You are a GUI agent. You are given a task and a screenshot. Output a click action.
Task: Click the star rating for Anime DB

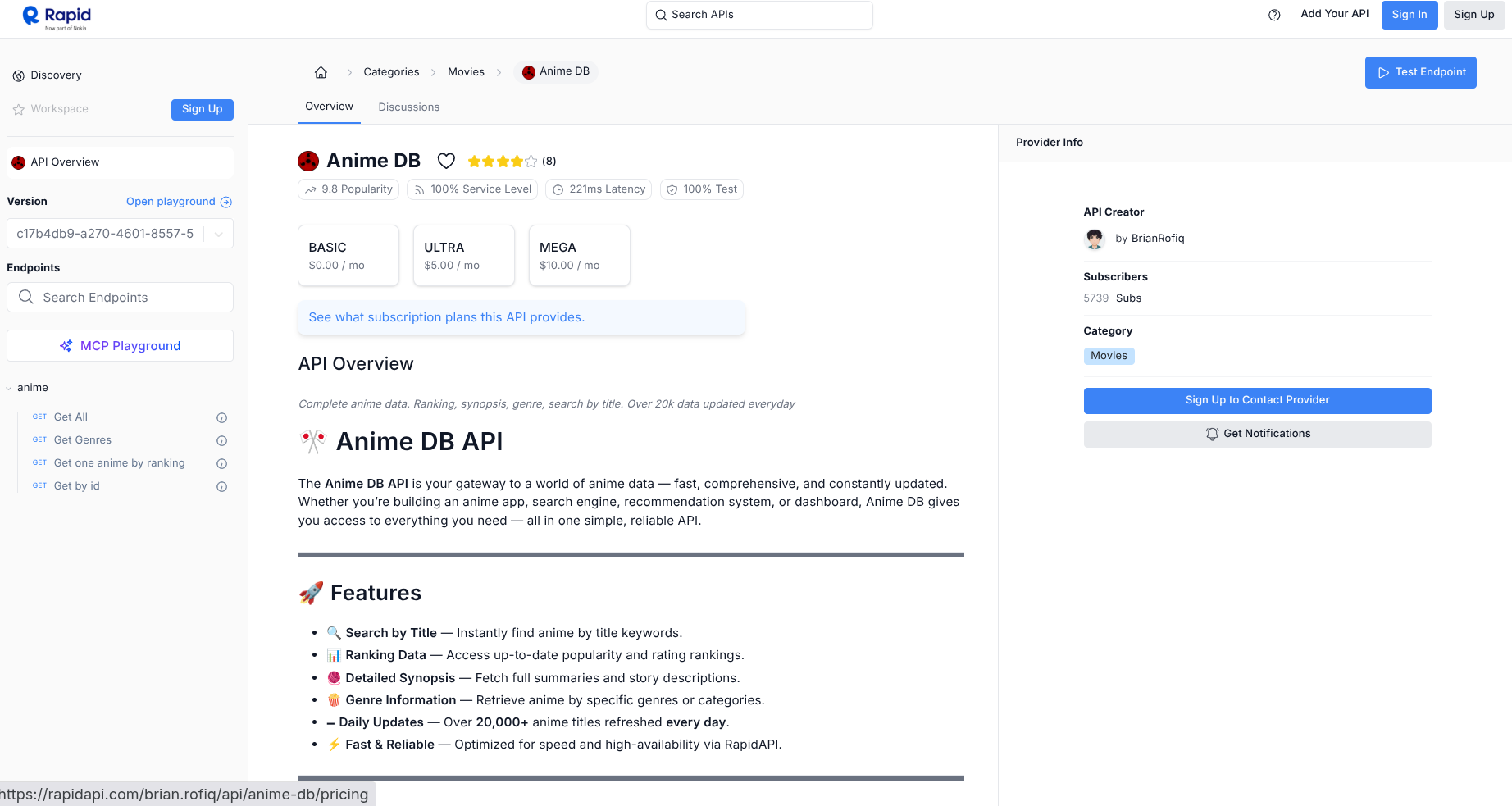[503, 162]
